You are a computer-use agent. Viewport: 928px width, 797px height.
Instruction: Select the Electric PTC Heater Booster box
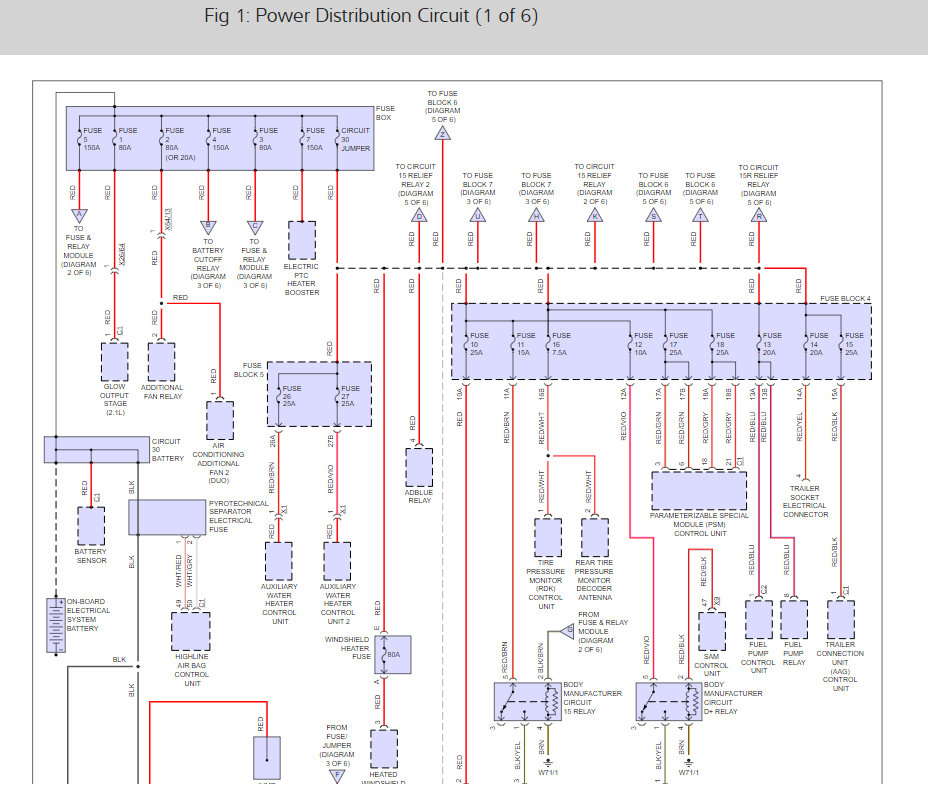[302, 241]
